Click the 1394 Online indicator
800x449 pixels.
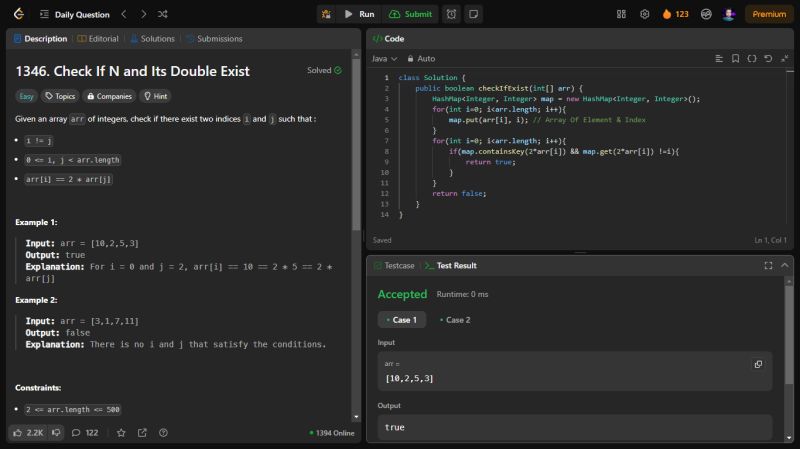click(x=332, y=433)
